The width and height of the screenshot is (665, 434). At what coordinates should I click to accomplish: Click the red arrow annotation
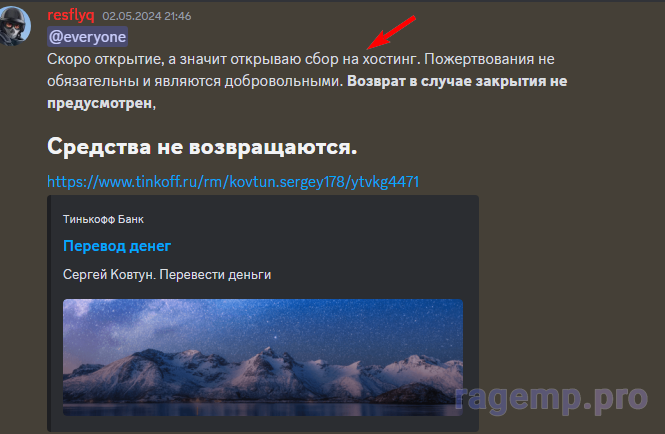pos(391,32)
